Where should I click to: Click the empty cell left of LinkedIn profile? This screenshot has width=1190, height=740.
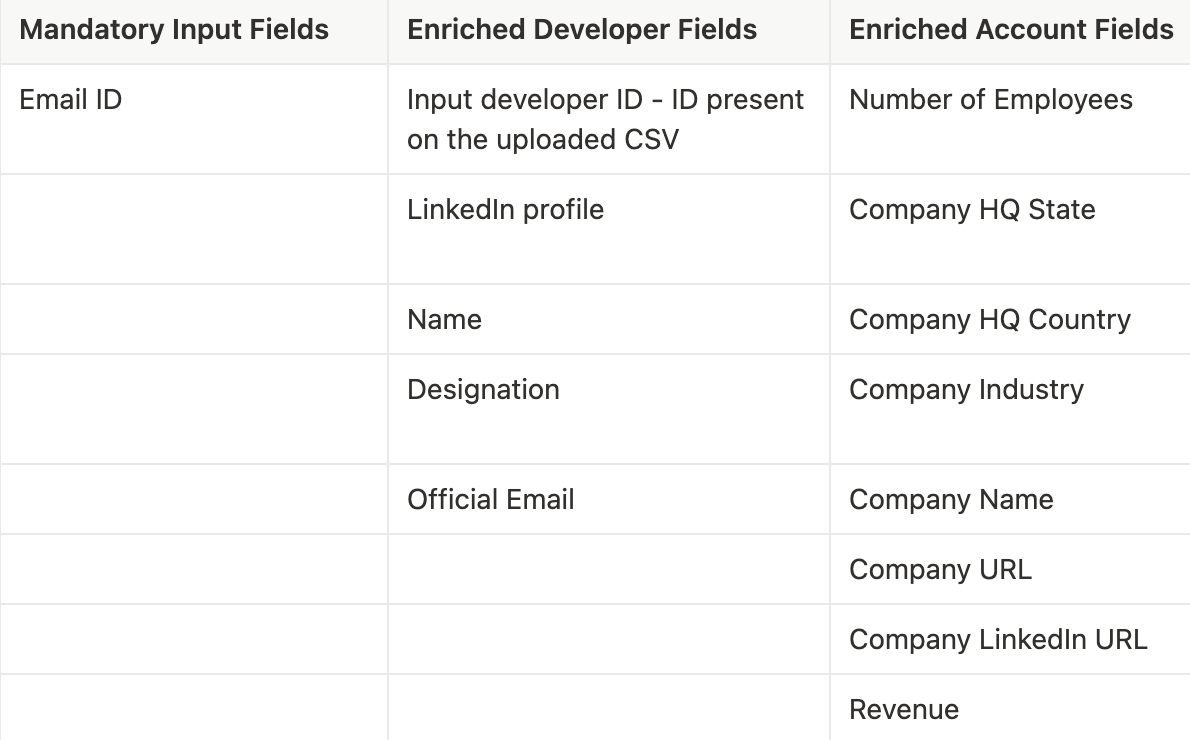(x=194, y=229)
